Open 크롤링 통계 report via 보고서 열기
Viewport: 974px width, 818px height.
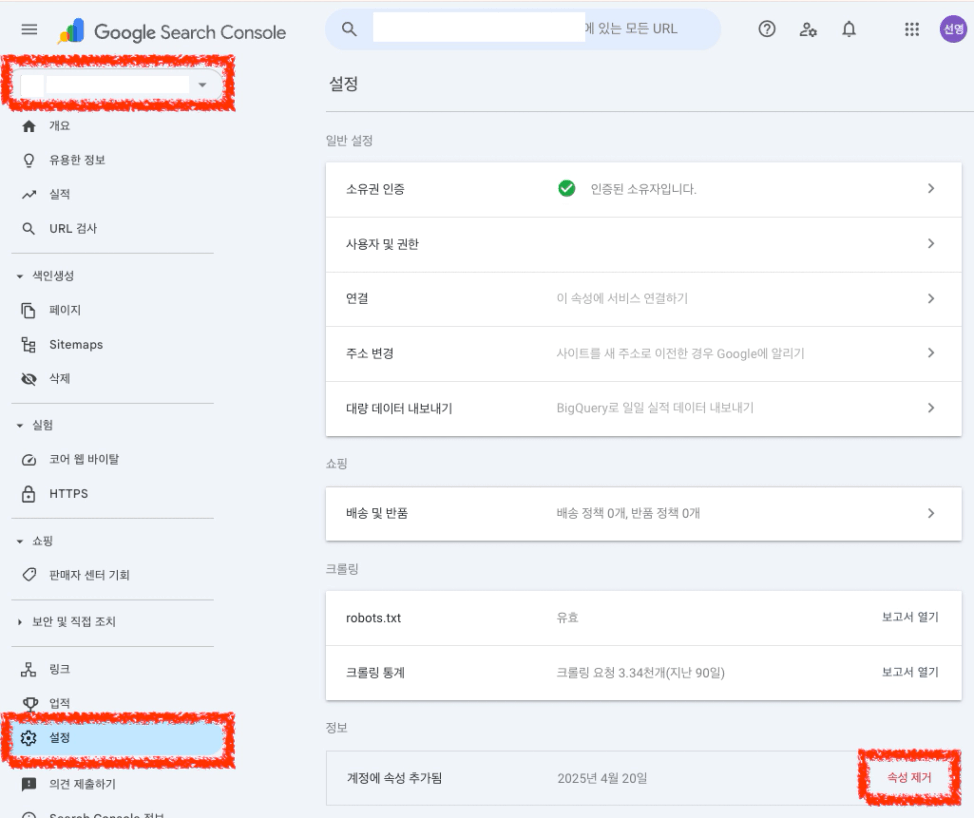(x=910, y=672)
